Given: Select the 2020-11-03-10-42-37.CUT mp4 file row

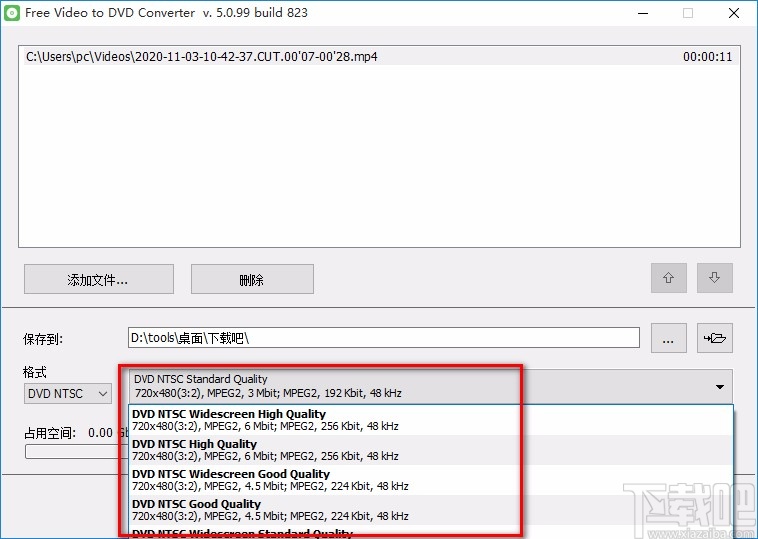Looking at the screenshot, I should pos(379,57).
